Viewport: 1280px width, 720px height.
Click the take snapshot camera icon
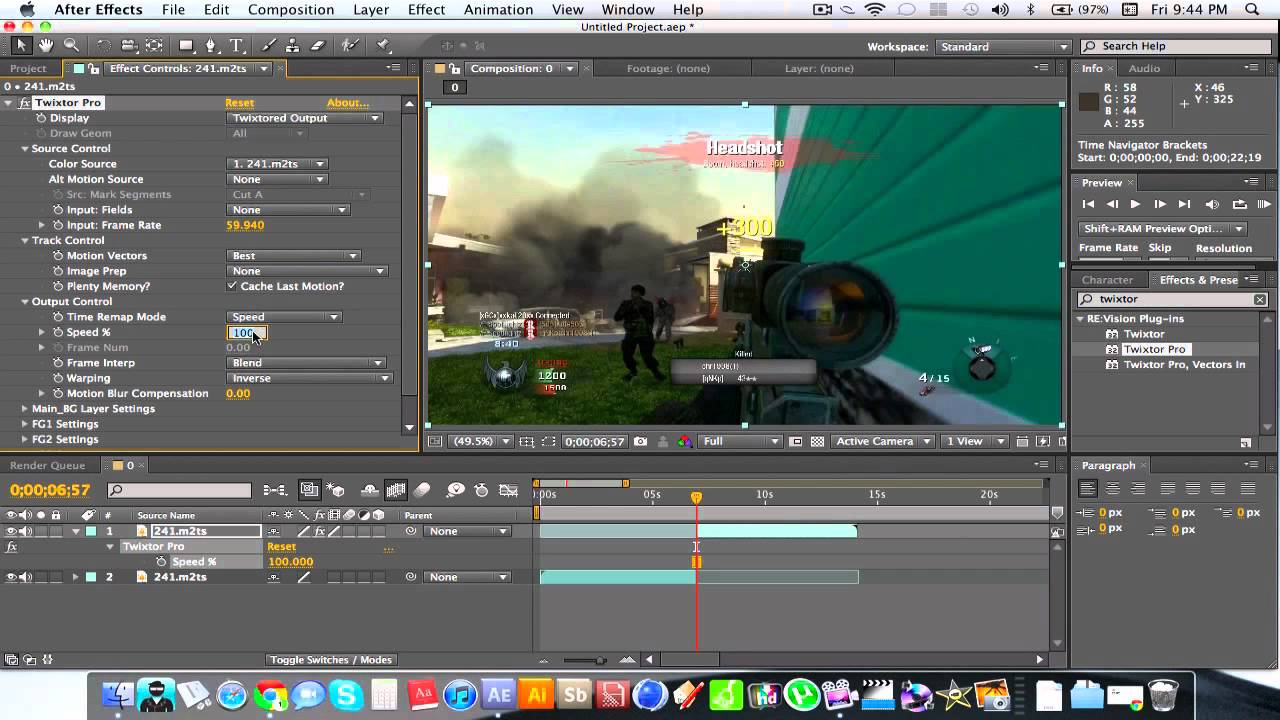[x=640, y=441]
